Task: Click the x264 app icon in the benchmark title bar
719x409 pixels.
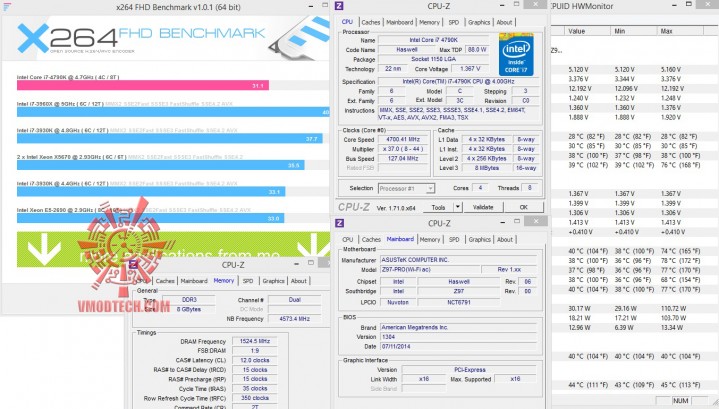Action: pyautogui.click(x=6, y=7)
